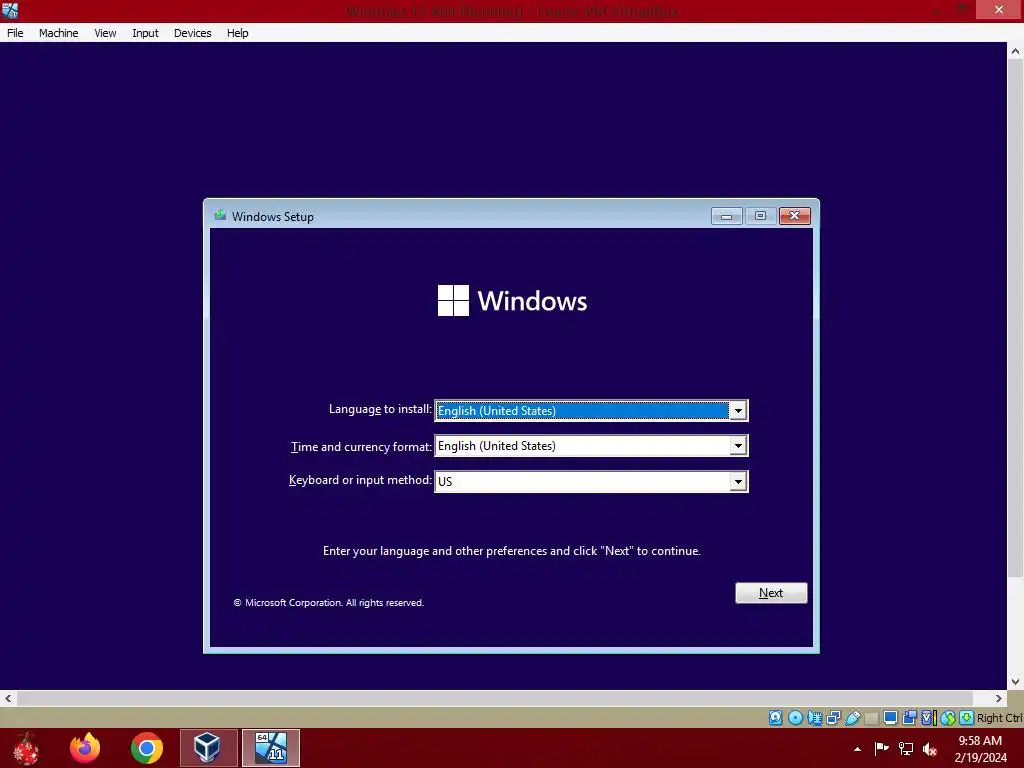Viewport: 1024px width, 768px height.
Task: Click the mouse integration status icon
Action: pyautogui.click(x=948, y=718)
